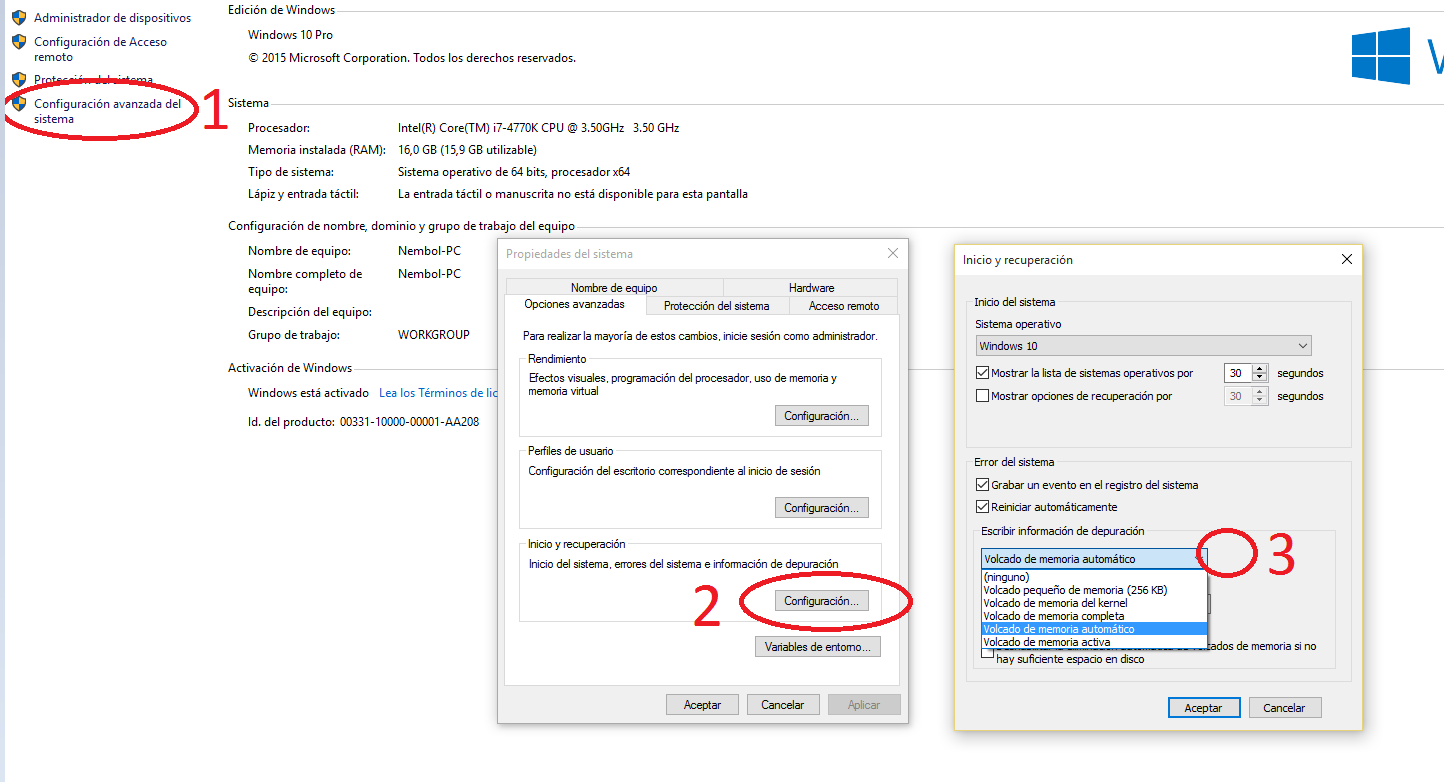Open the Sistema operativo dropdown showing Windows 10
The width and height of the screenshot is (1444, 782).
click(x=1144, y=346)
